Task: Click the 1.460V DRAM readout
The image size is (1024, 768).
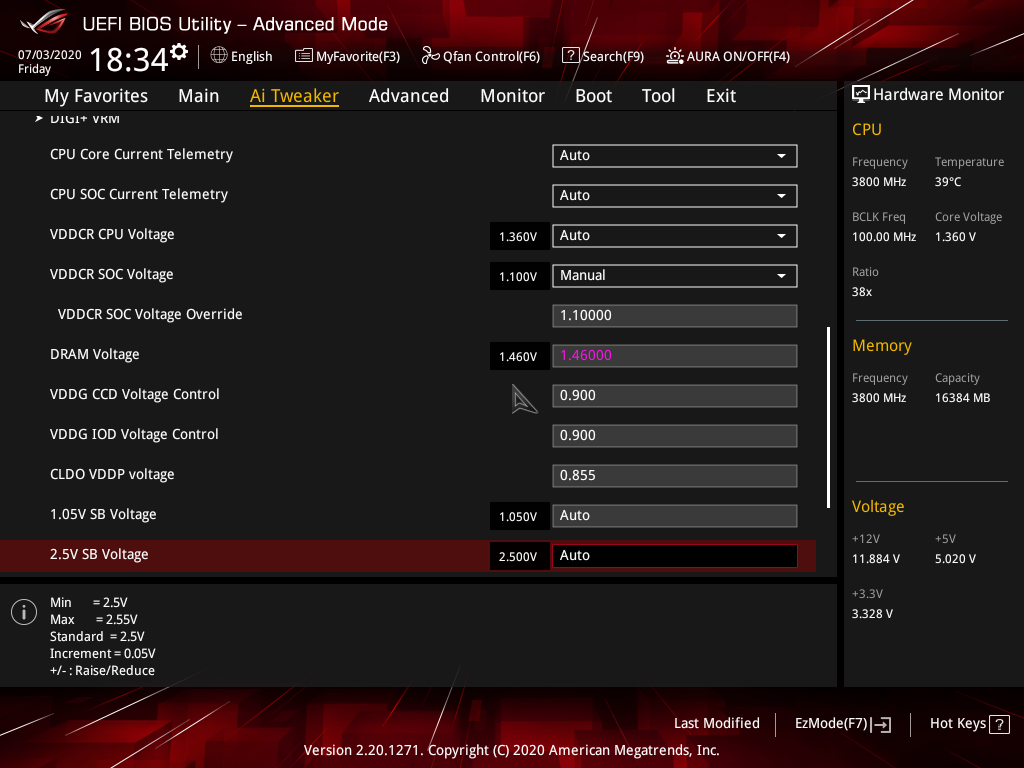Action: (519, 357)
